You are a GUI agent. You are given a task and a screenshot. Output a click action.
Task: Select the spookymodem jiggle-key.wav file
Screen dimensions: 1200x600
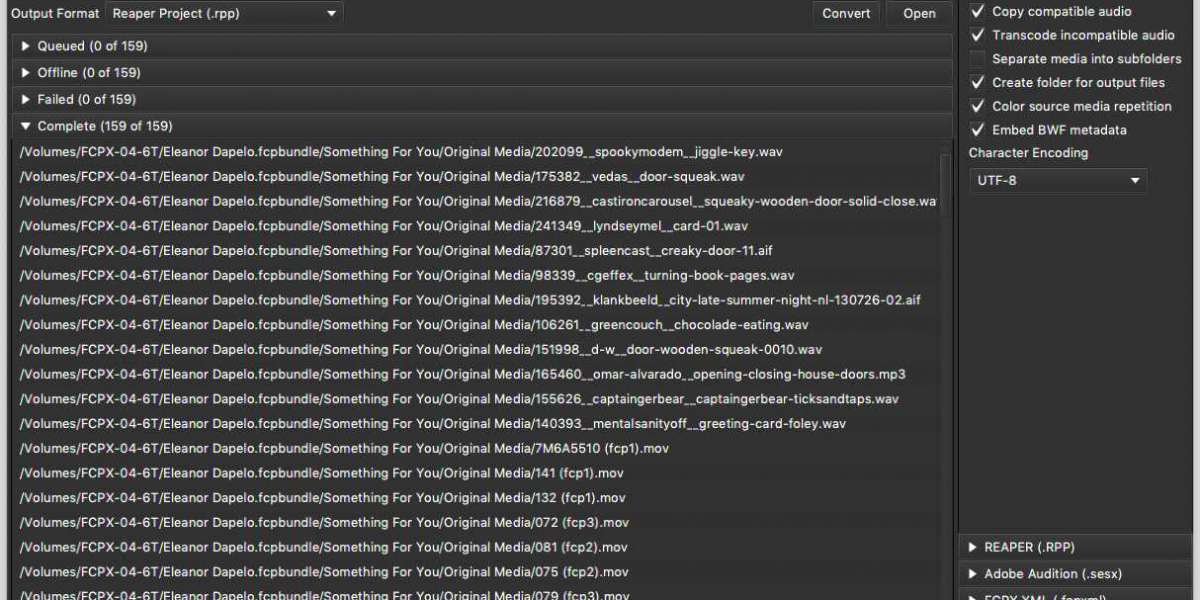tap(400, 152)
